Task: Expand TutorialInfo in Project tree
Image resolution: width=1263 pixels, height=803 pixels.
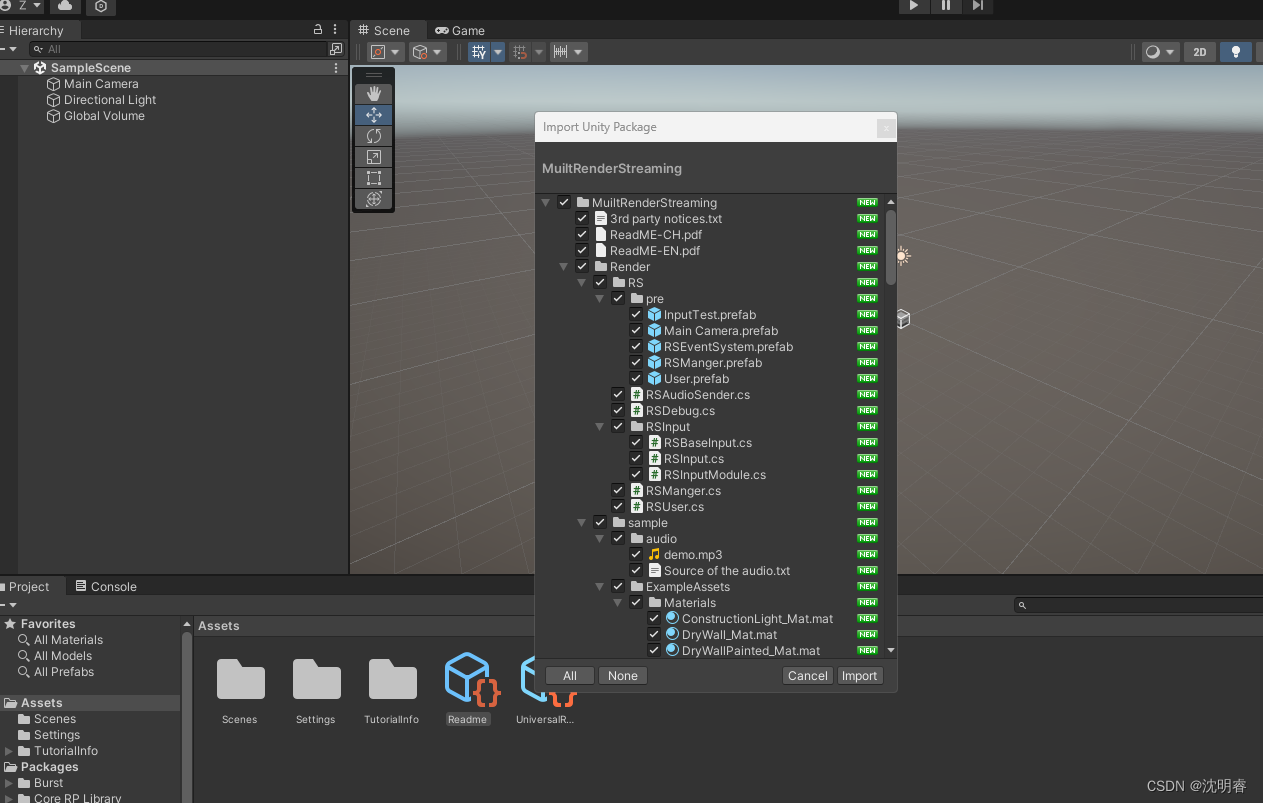Action: click(9, 751)
